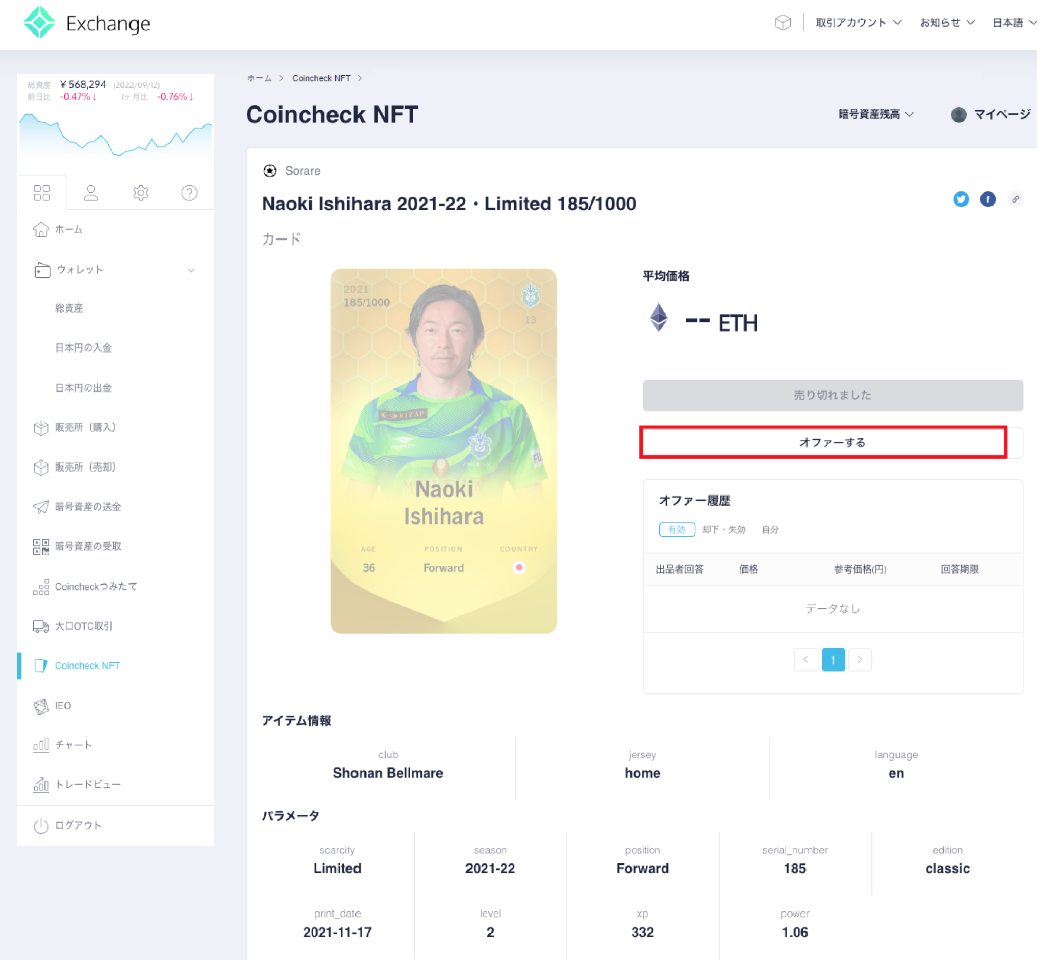Viewport: 1042px width, 960px height.
Task: Click the ログアウト link
Action: (x=78, y=826)
